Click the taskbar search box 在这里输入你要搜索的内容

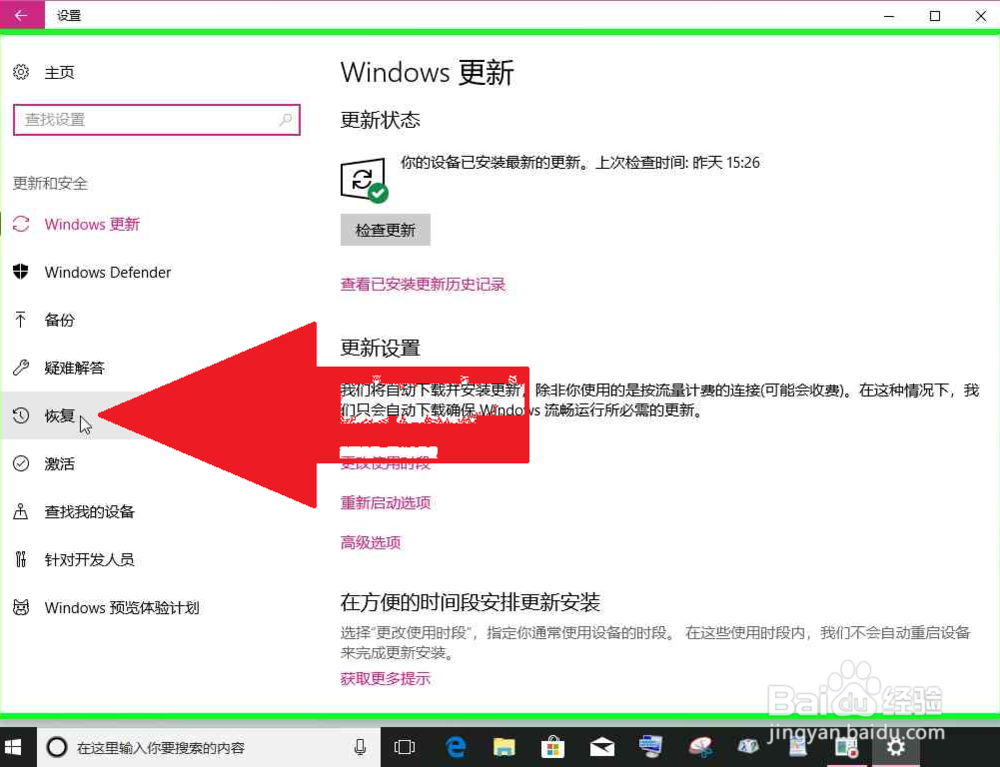209,747
